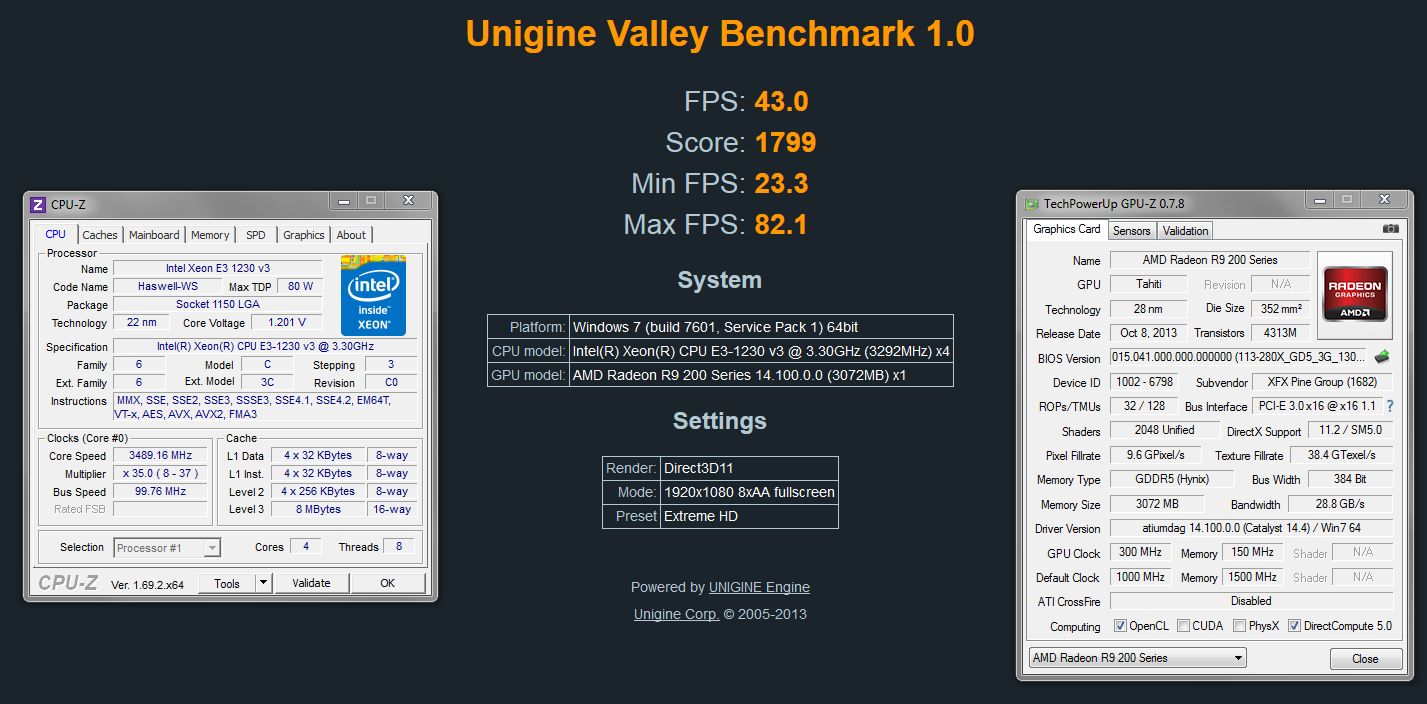Toggle the PhysX checkbox in GPU-Z
1427x704 pixels.
pyautogui.click(x=1240, y=626)
